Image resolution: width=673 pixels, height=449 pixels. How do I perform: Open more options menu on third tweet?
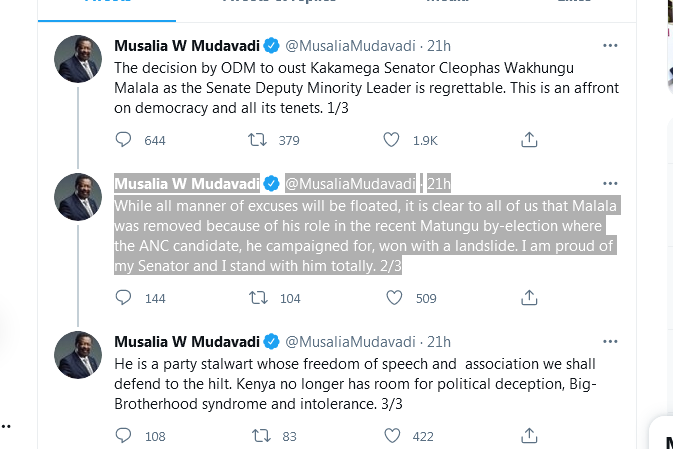click(609, 342)
